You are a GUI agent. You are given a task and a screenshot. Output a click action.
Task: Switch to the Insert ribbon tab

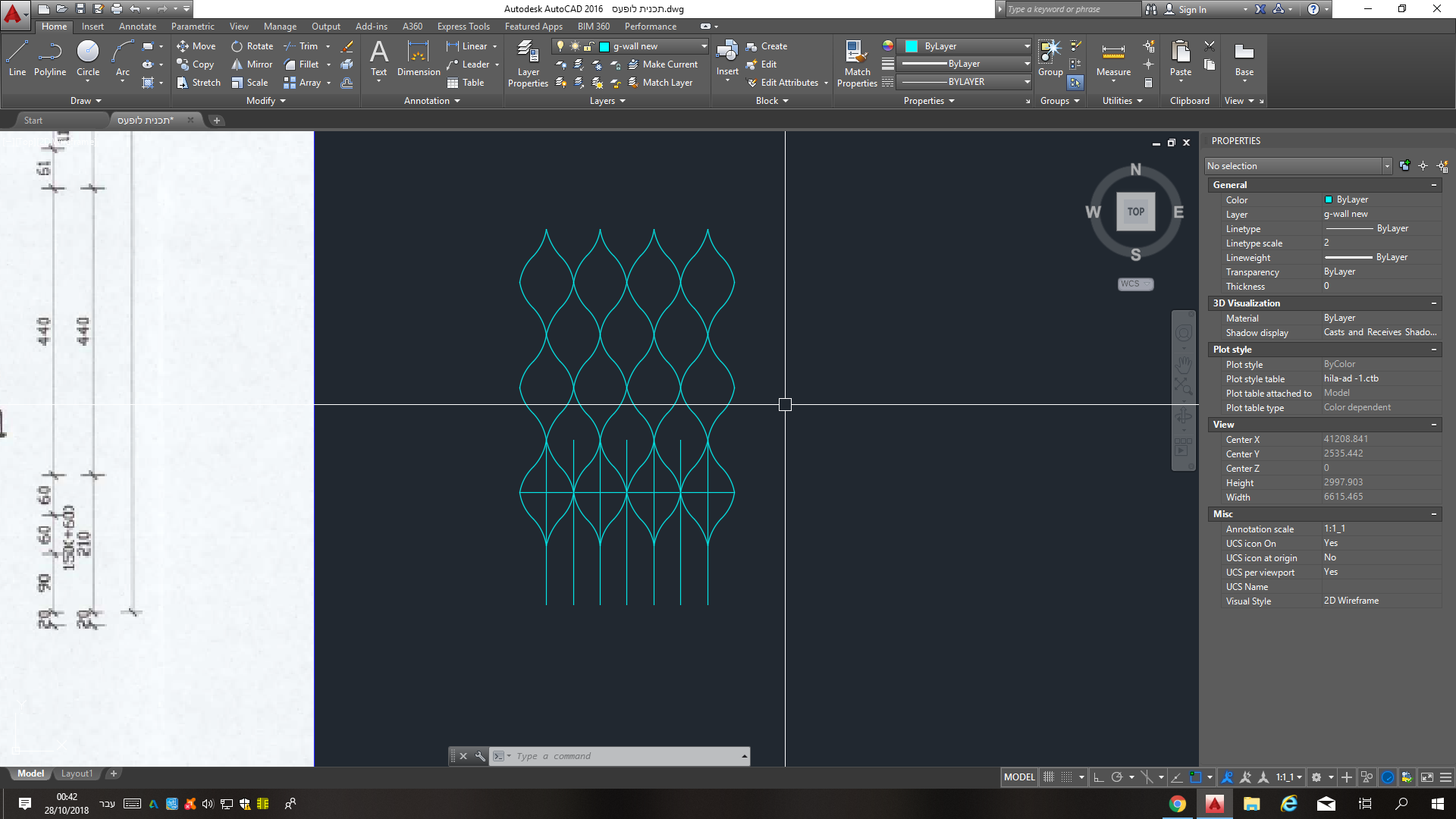(x=93, y=27)
